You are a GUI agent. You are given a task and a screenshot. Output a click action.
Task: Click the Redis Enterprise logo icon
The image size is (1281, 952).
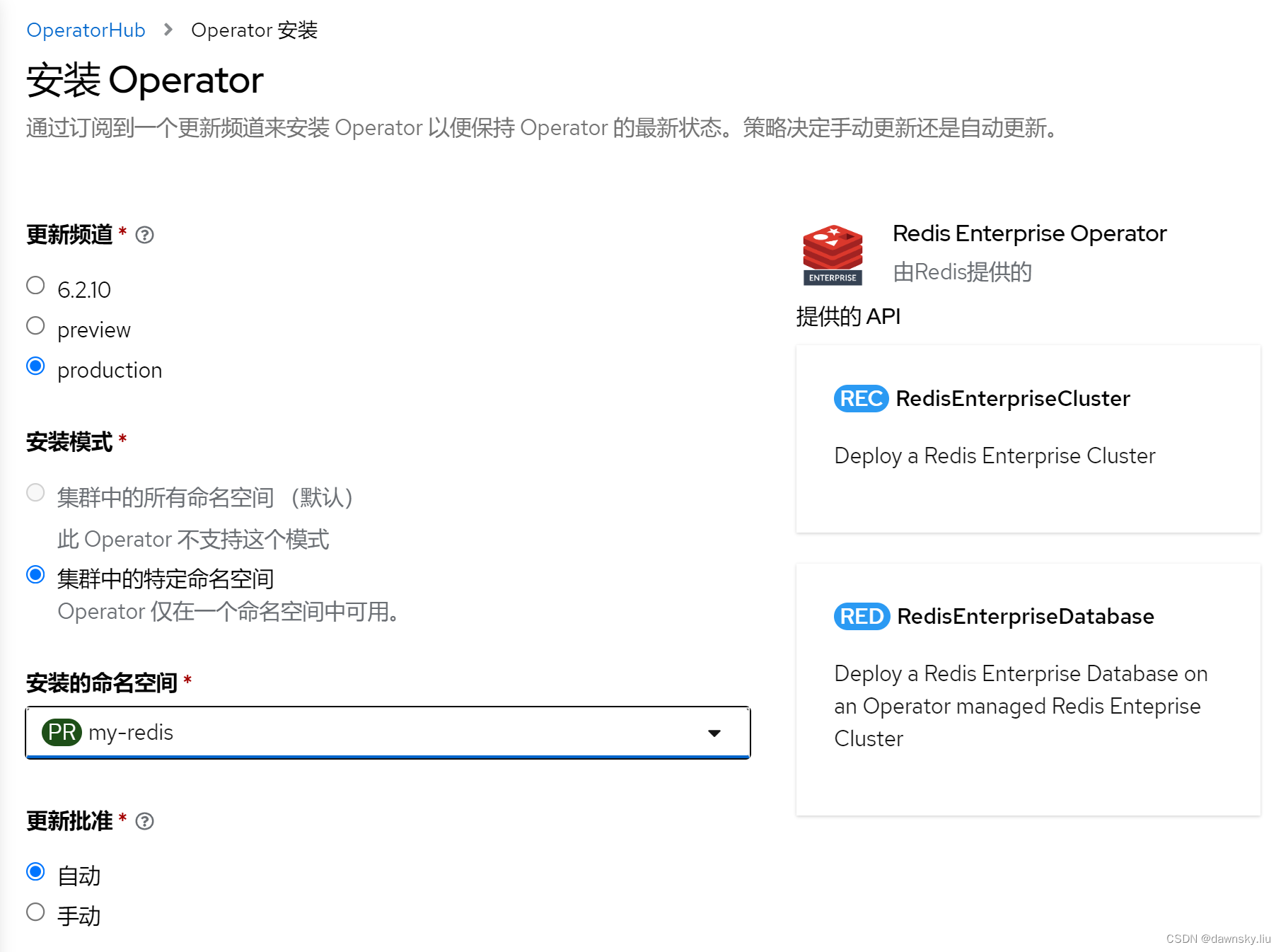(833, 255)
